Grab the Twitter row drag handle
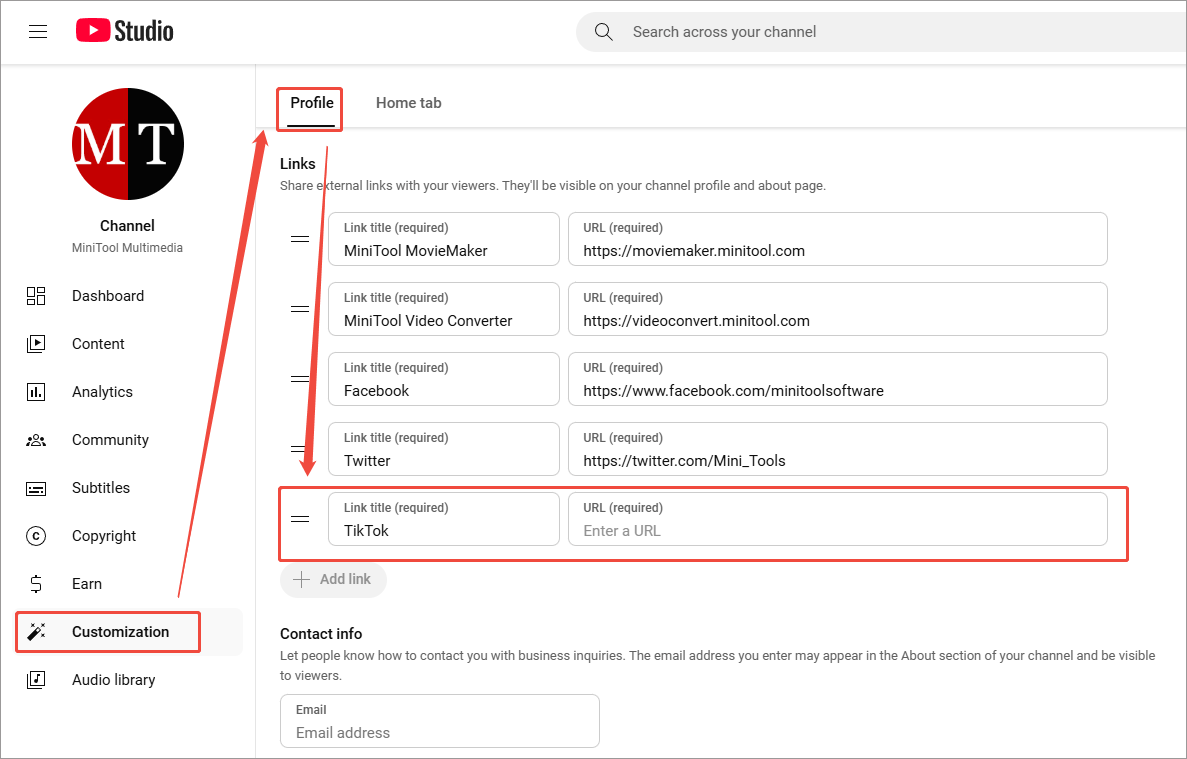The height and width of the screenshot is (759, 1187). pos(300,449)
